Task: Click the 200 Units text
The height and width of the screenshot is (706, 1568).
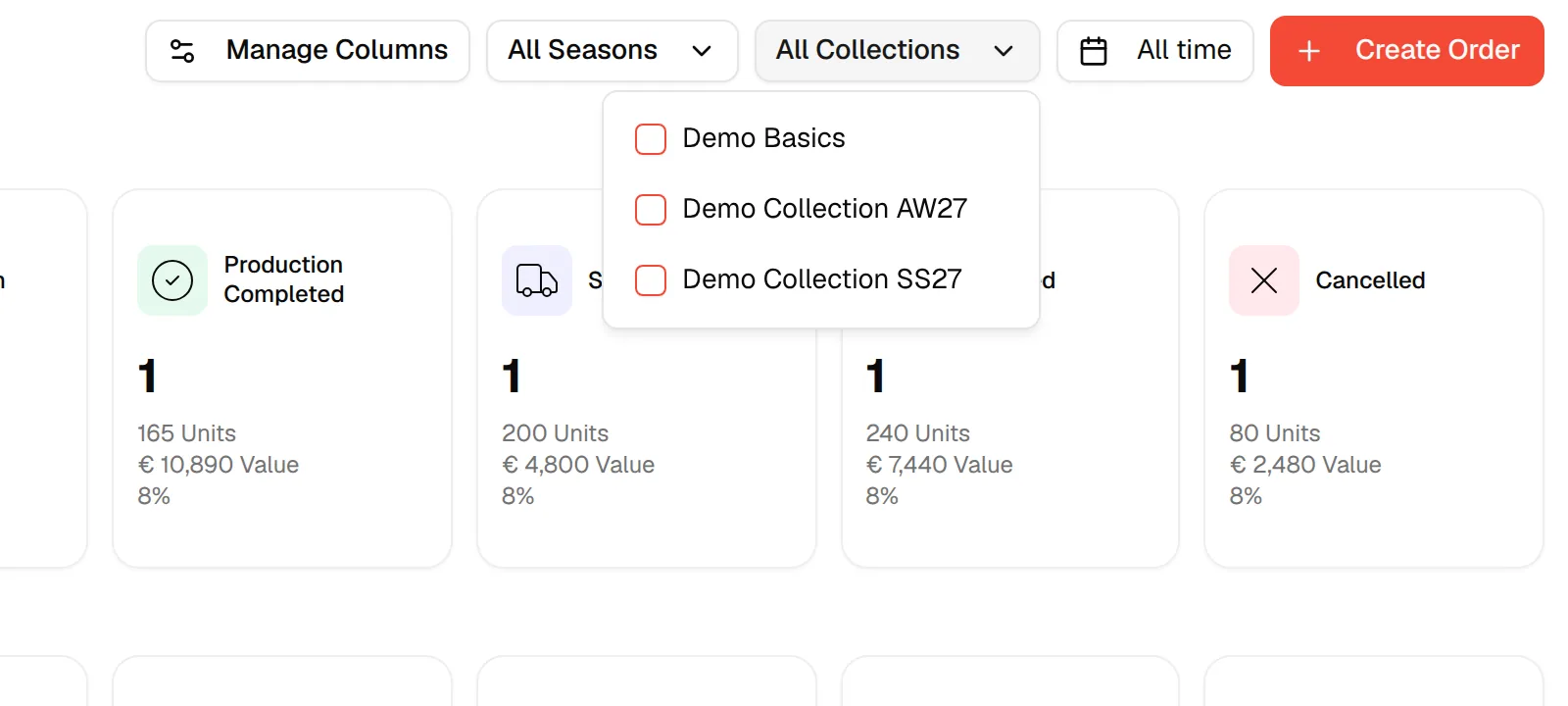Action: pyautogui.click(x=555, y=433)
